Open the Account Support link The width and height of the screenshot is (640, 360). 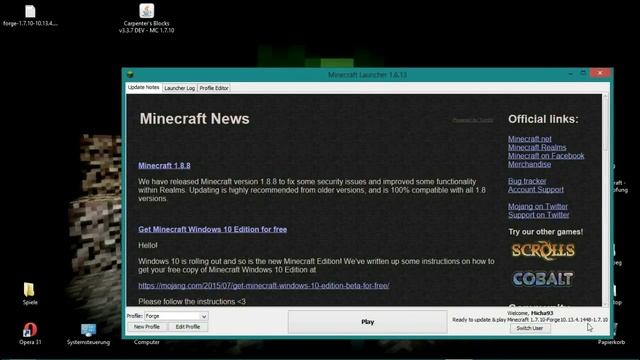point(536,190)
